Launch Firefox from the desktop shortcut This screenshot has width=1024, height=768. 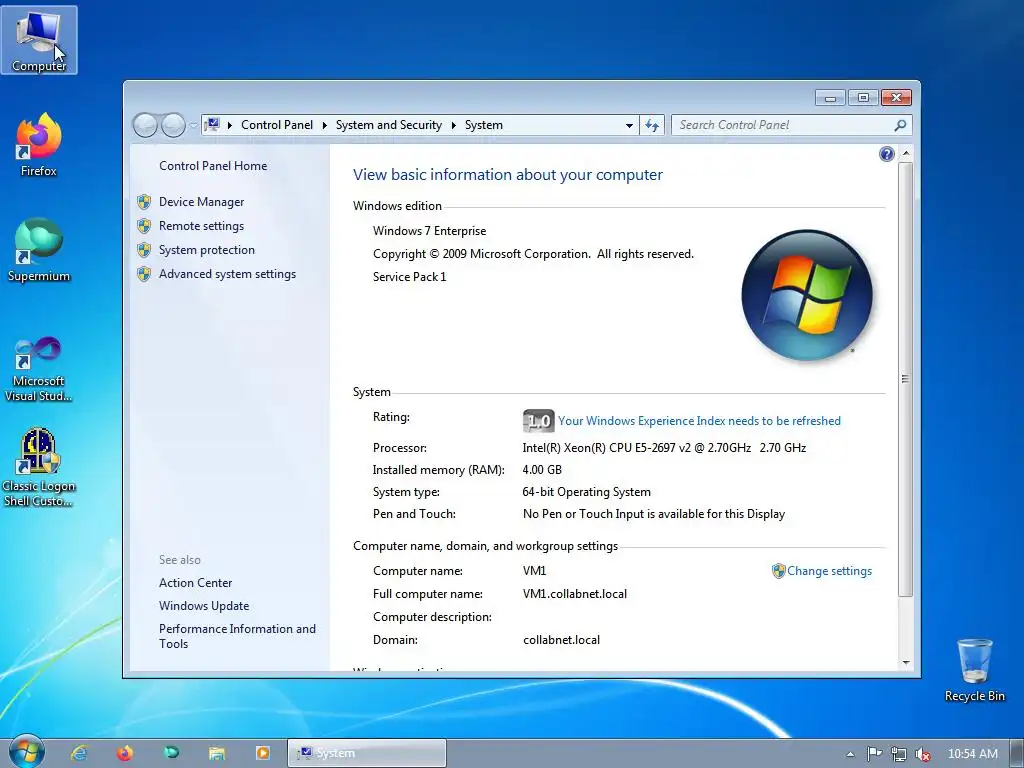(39, 145)
